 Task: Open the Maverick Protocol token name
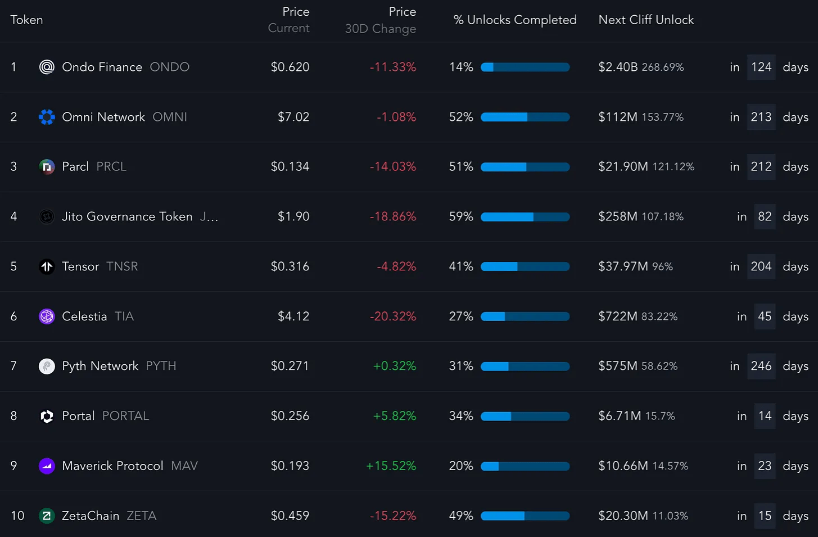[113, 466]
